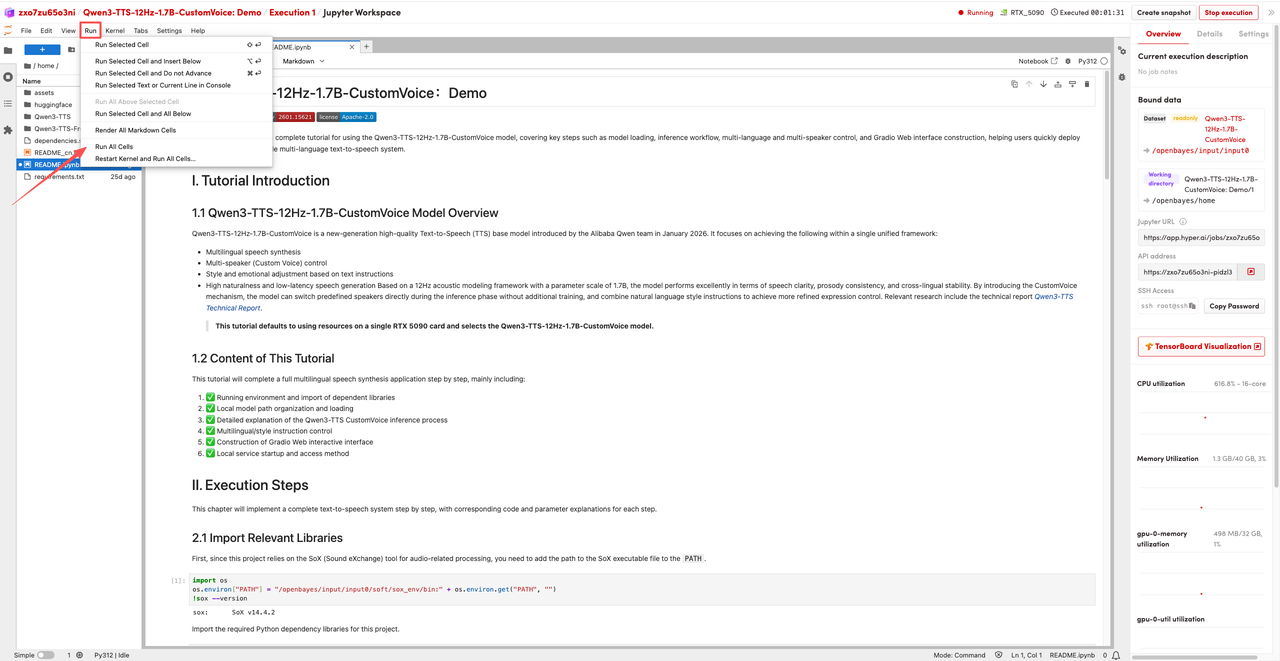Viewport: 1280px width, 661px height.
Task: Click the duplicate cell icon
Action: tap(1014, 84)
